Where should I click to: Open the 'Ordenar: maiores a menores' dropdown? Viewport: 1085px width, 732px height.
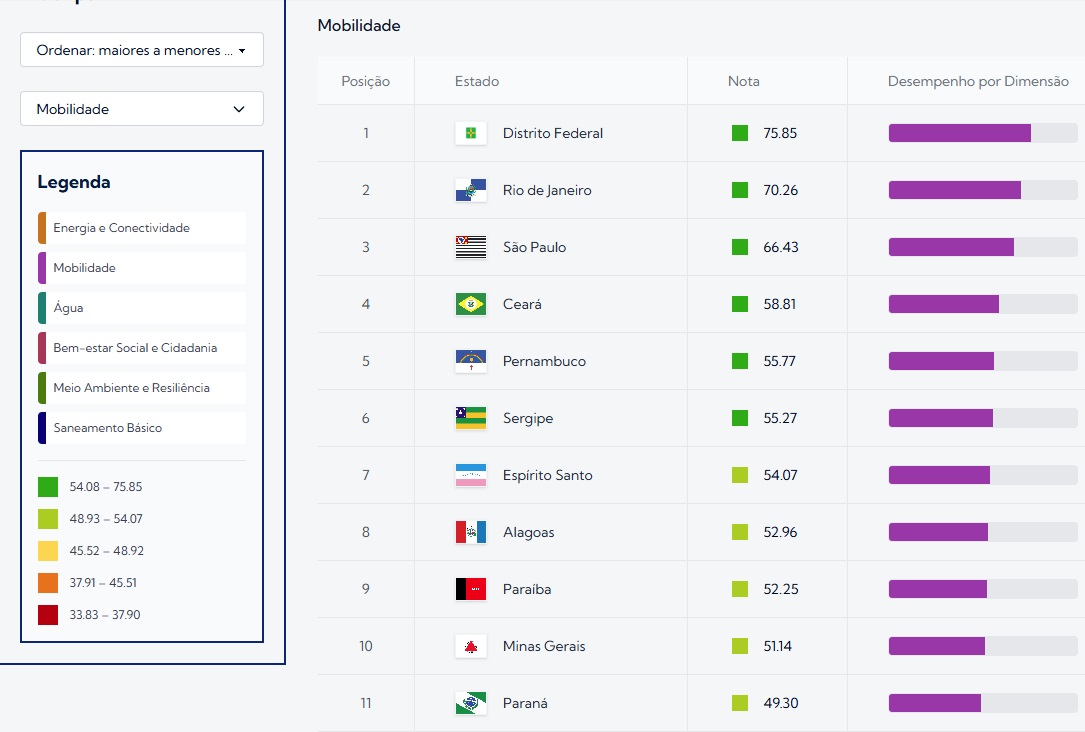click(x=141, y=49)
